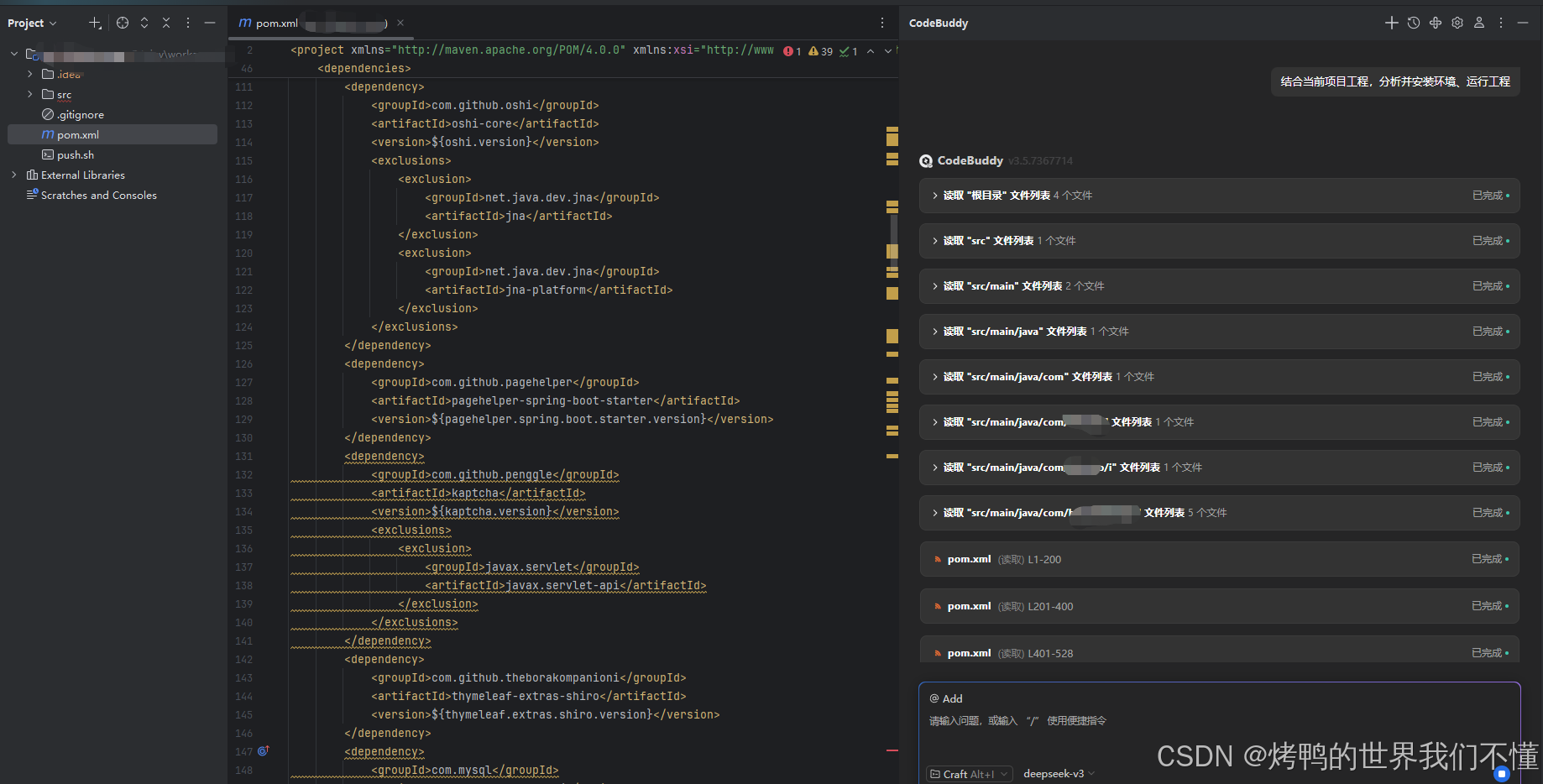Image resolution: width=1543 pixels, height=784 pixels.
Task: Expand the 读取 "src/main/java/com" 文件列表 step
Action: [x=1220, y=377]
